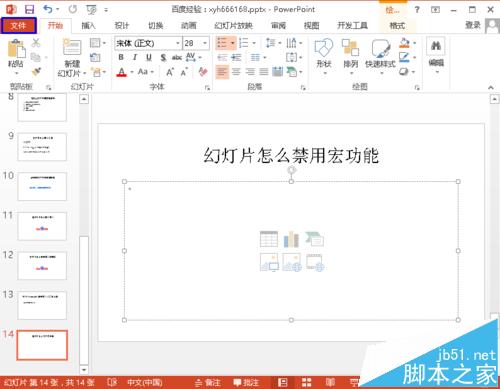Click the placeholder SmartArt graphic icon
The image size is (500, 389).
314,239
